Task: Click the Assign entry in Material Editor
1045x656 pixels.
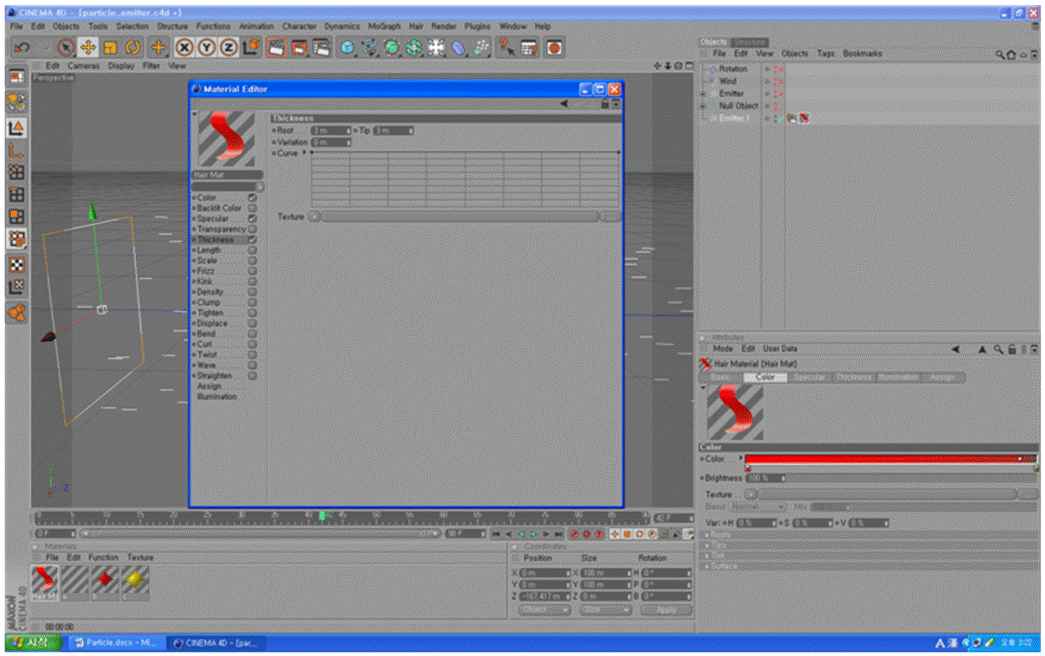Action: [211, 386]
